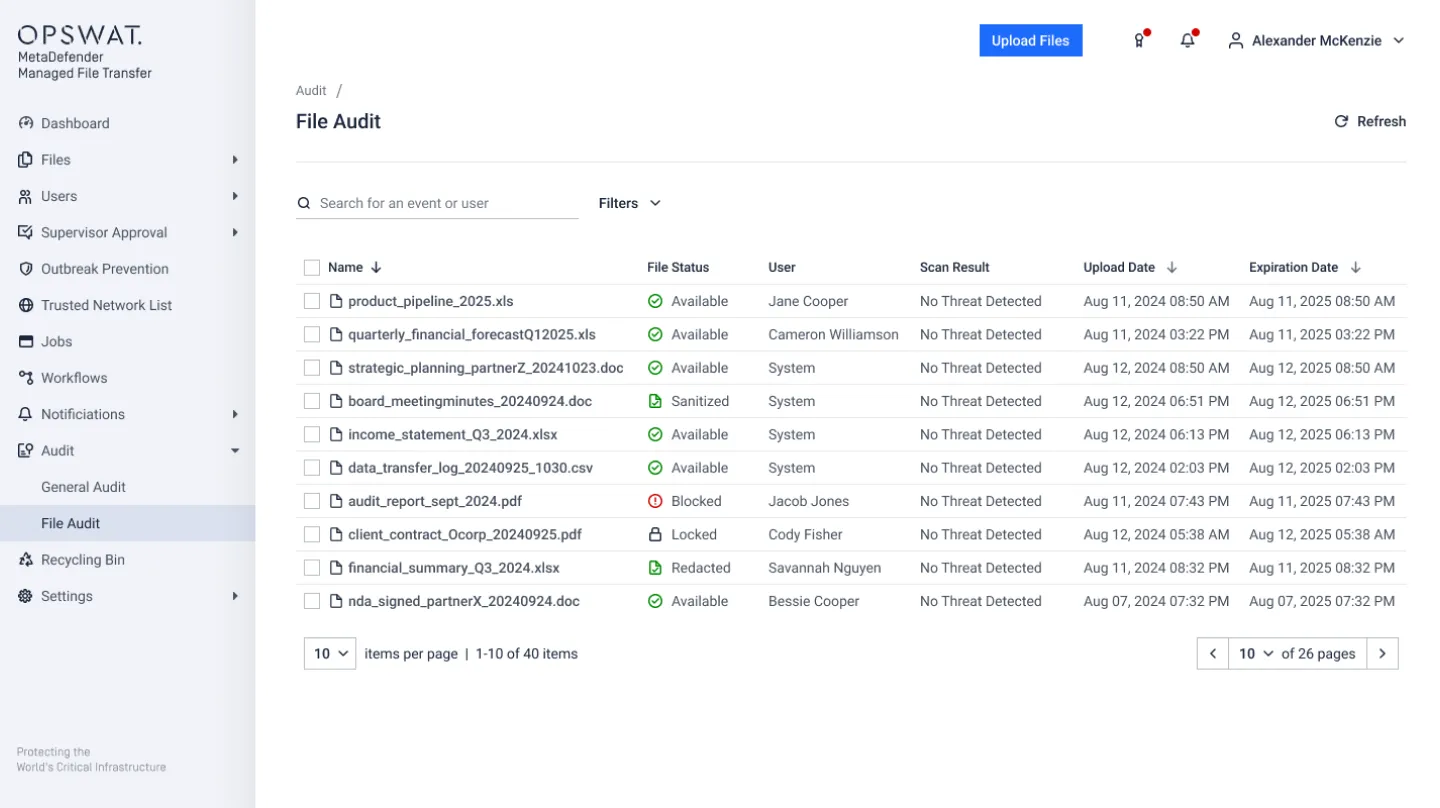Toggle the select-all checkbox in table header

312,267
